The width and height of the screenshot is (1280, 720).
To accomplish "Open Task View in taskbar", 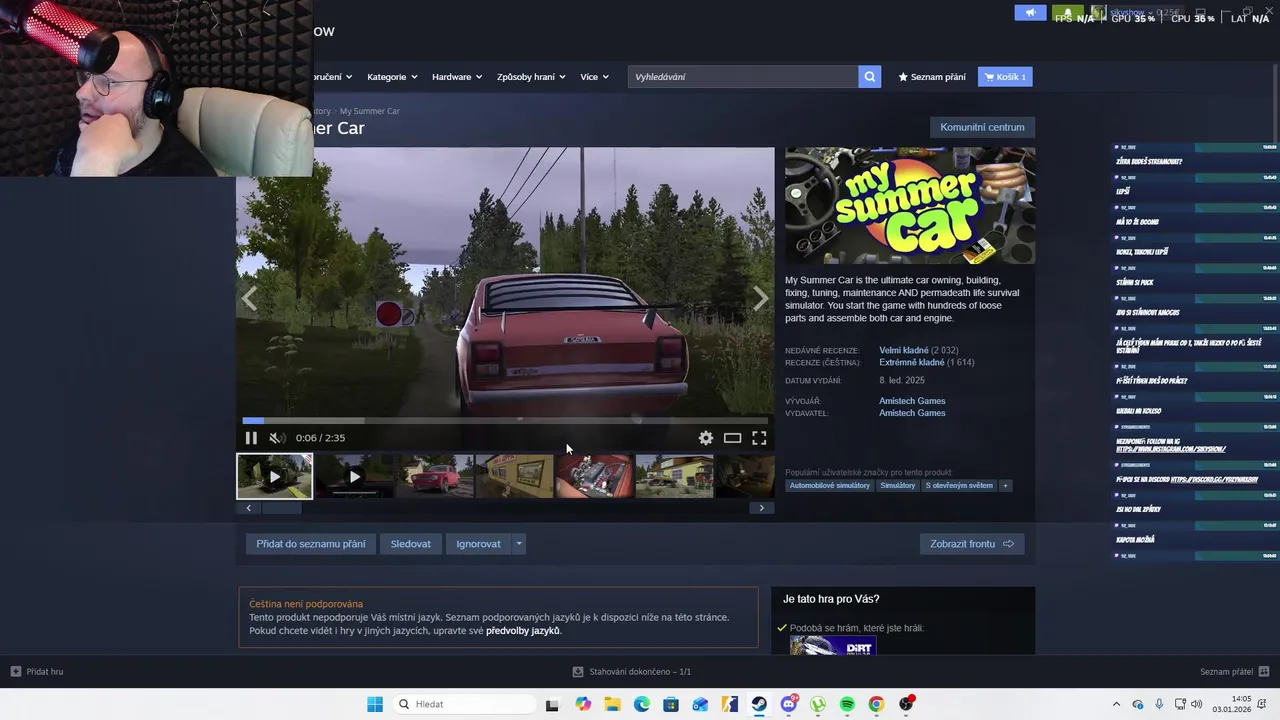I will 552,704.
